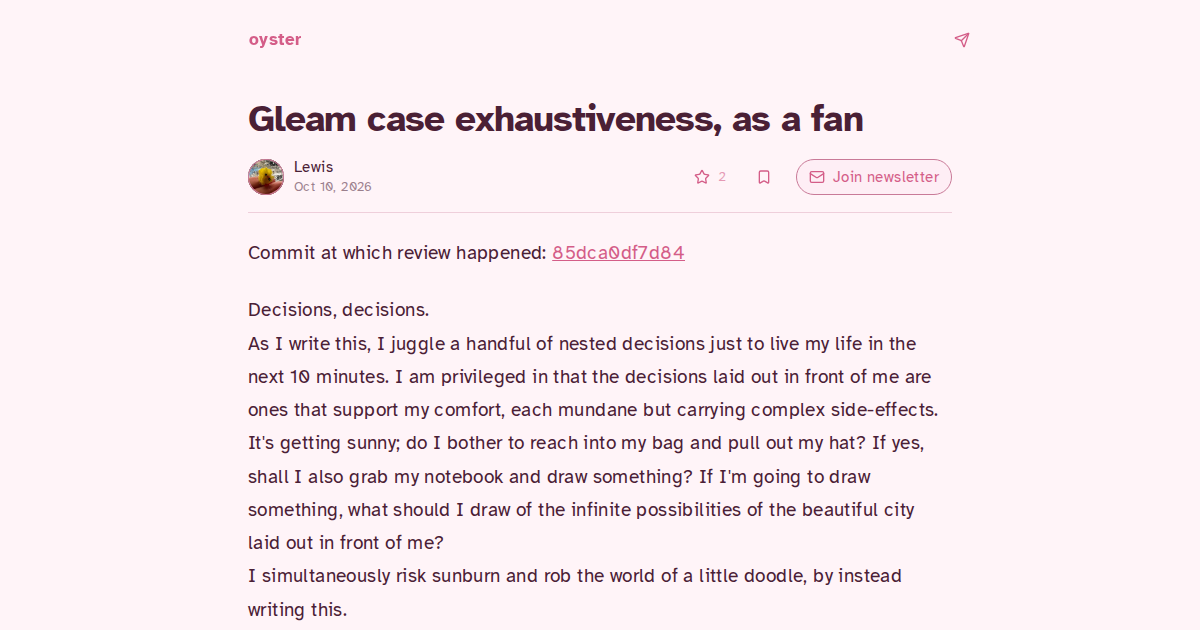Open author name Lewis
This screenshot has width=1200, height=630.
pyautogui.click(x=313, y=167)
